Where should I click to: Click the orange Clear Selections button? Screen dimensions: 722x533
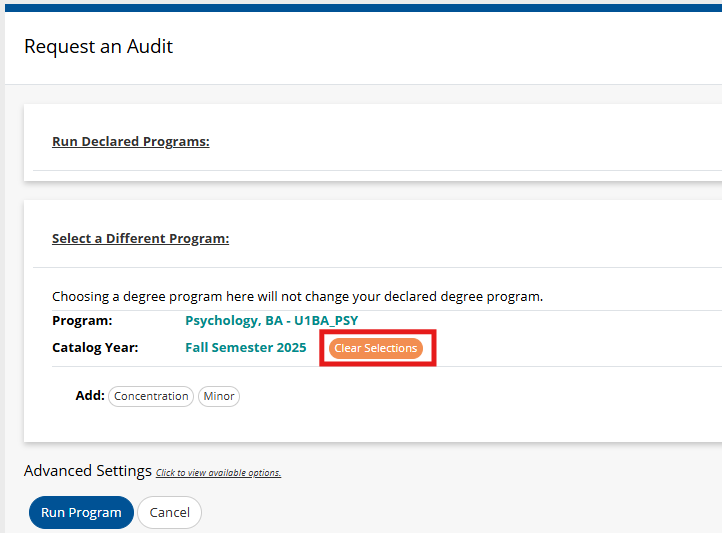tap(375, 348)
